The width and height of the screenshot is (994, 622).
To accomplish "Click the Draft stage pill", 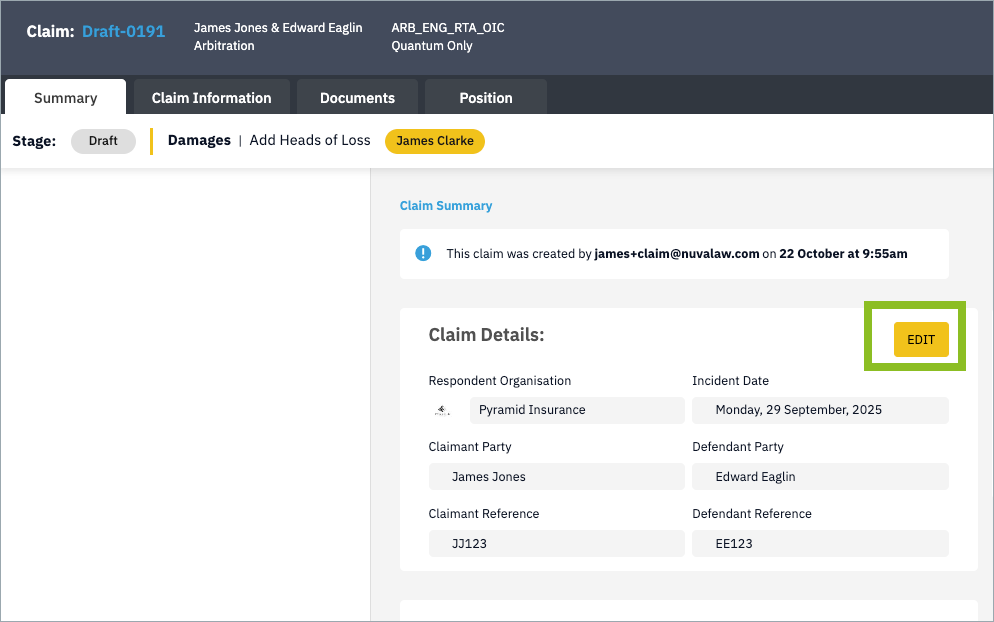I will (x=103, y=141).
